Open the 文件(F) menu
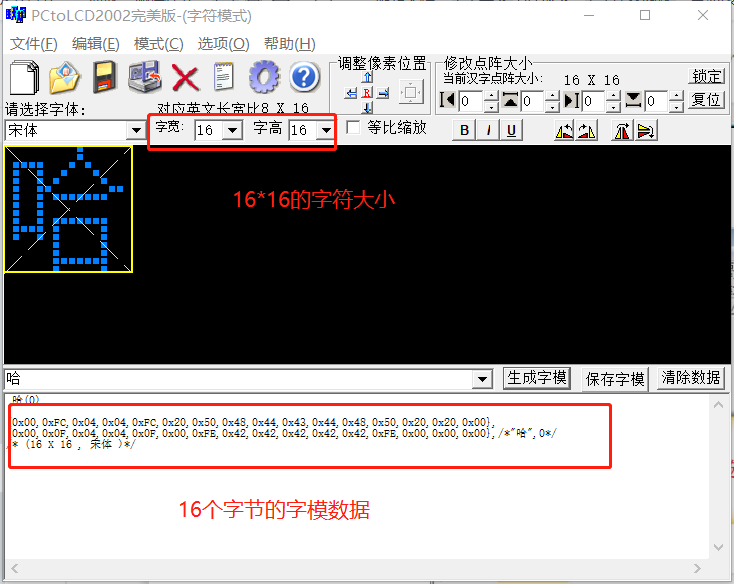The image size is (734, 584). (34, 44)
